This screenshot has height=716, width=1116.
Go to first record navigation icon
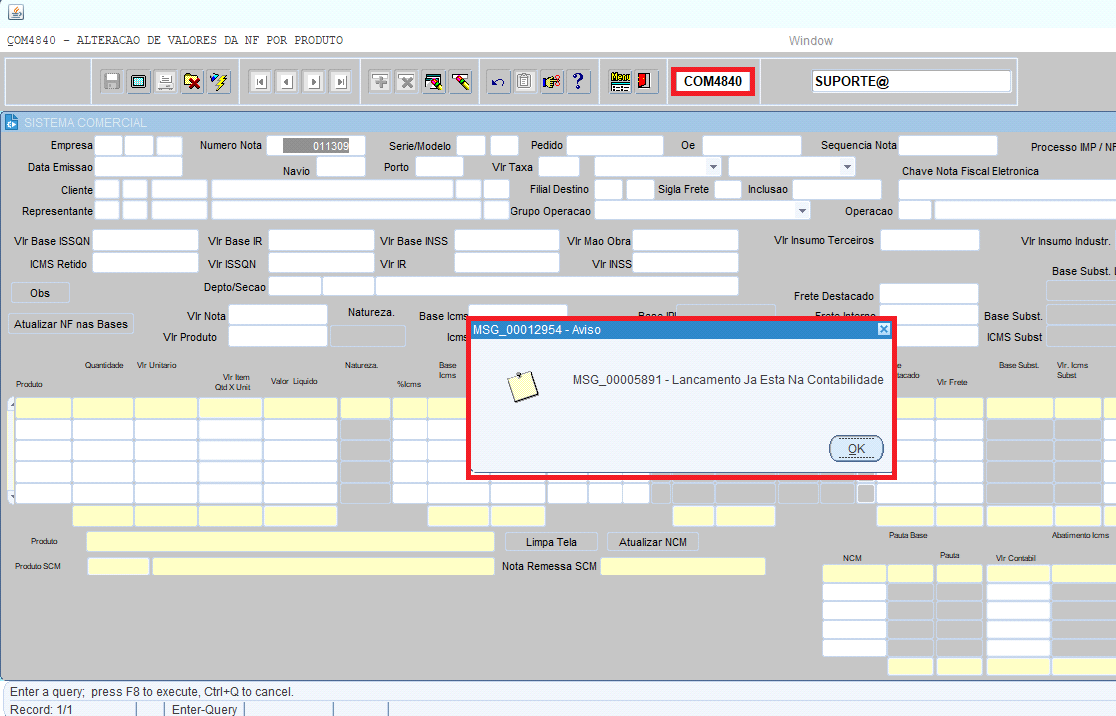pos(260,82)
